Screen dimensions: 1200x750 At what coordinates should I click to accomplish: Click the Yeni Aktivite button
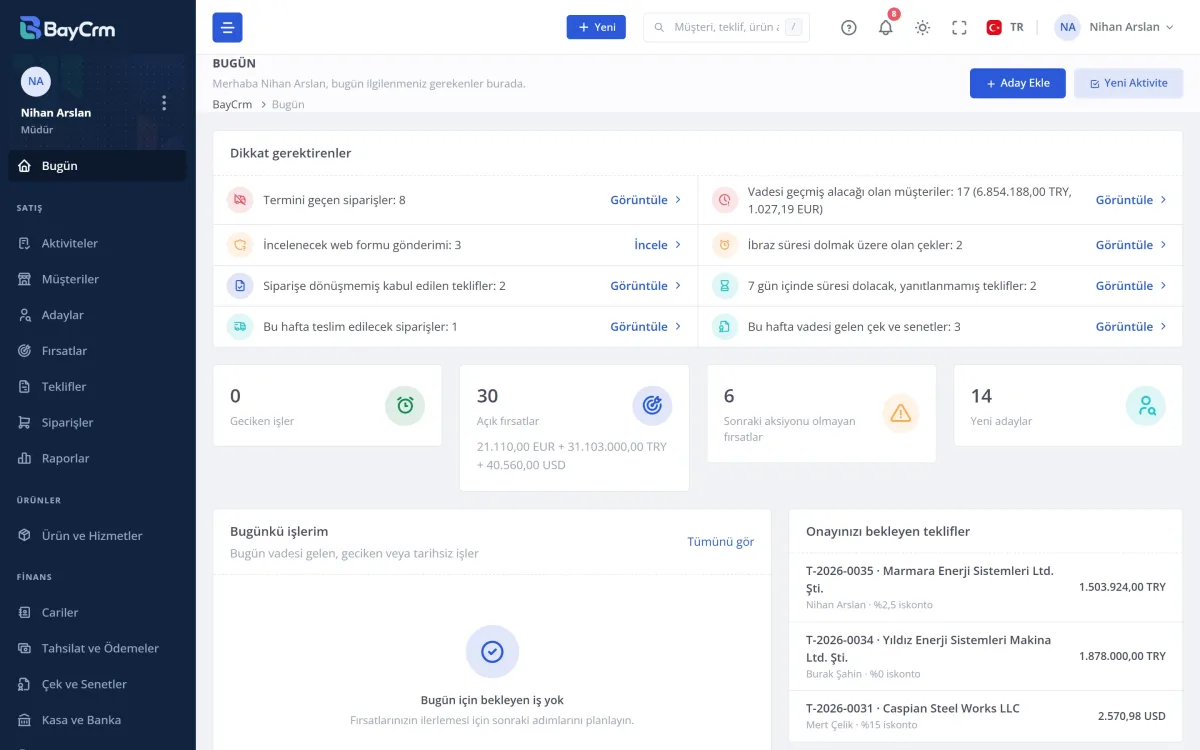coord(1128,83)
